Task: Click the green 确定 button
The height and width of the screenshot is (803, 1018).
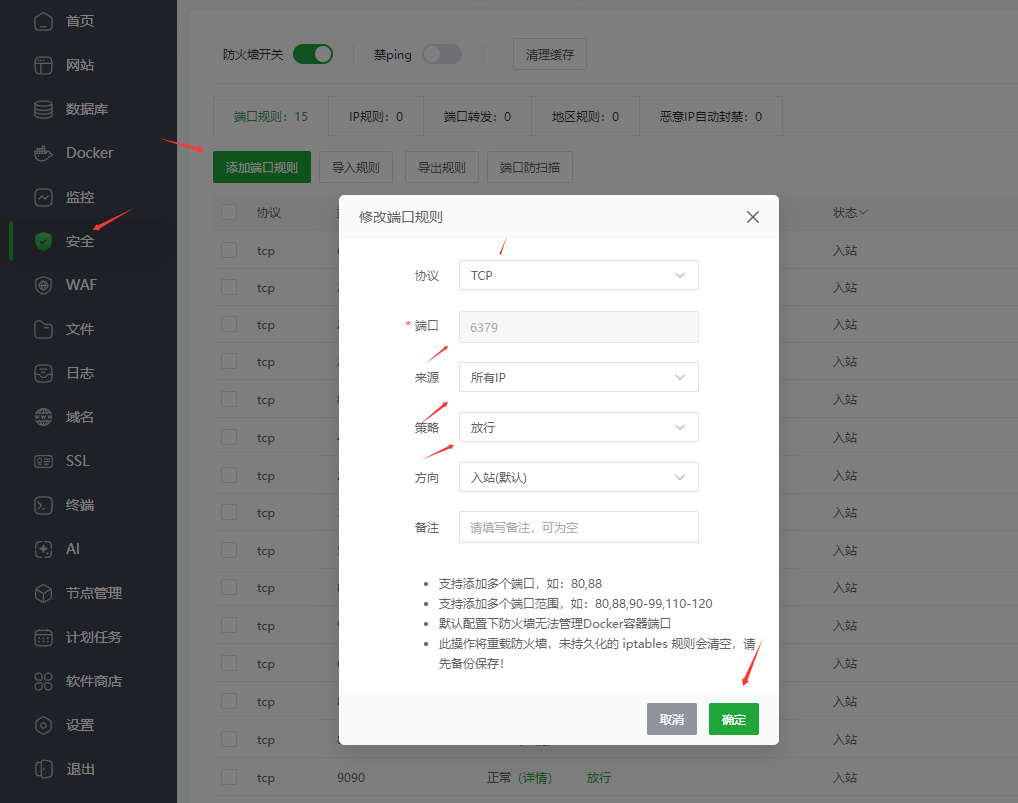Action: click(733, 719)
